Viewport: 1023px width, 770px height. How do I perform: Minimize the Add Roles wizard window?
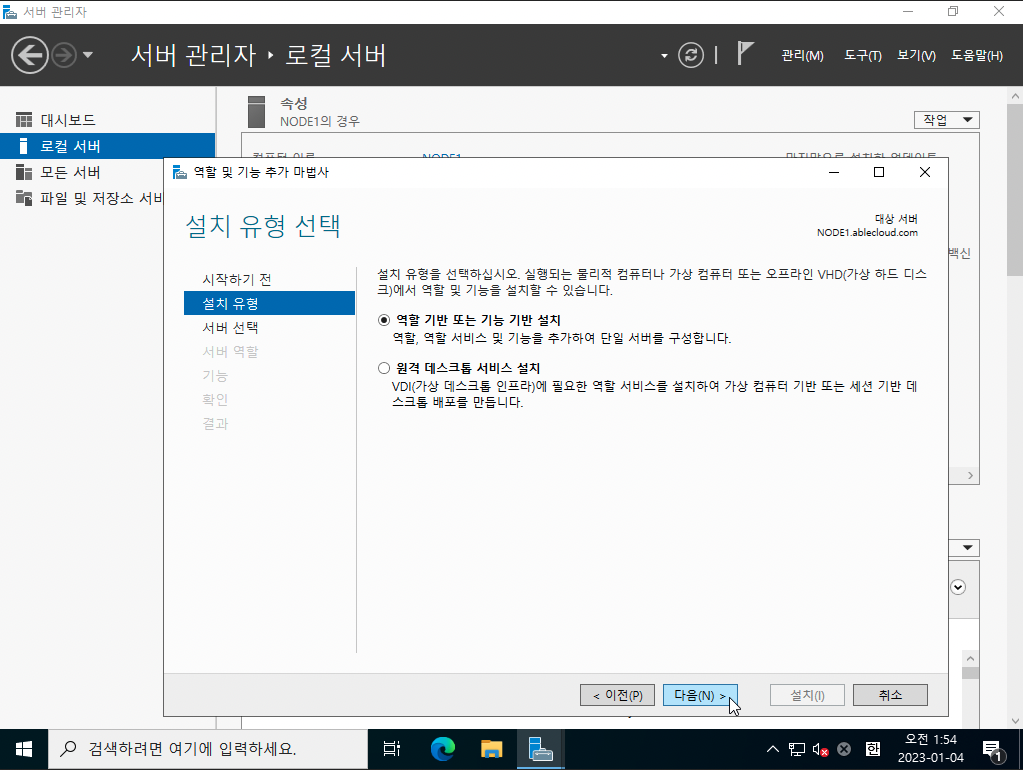click(x=834, y=172)
